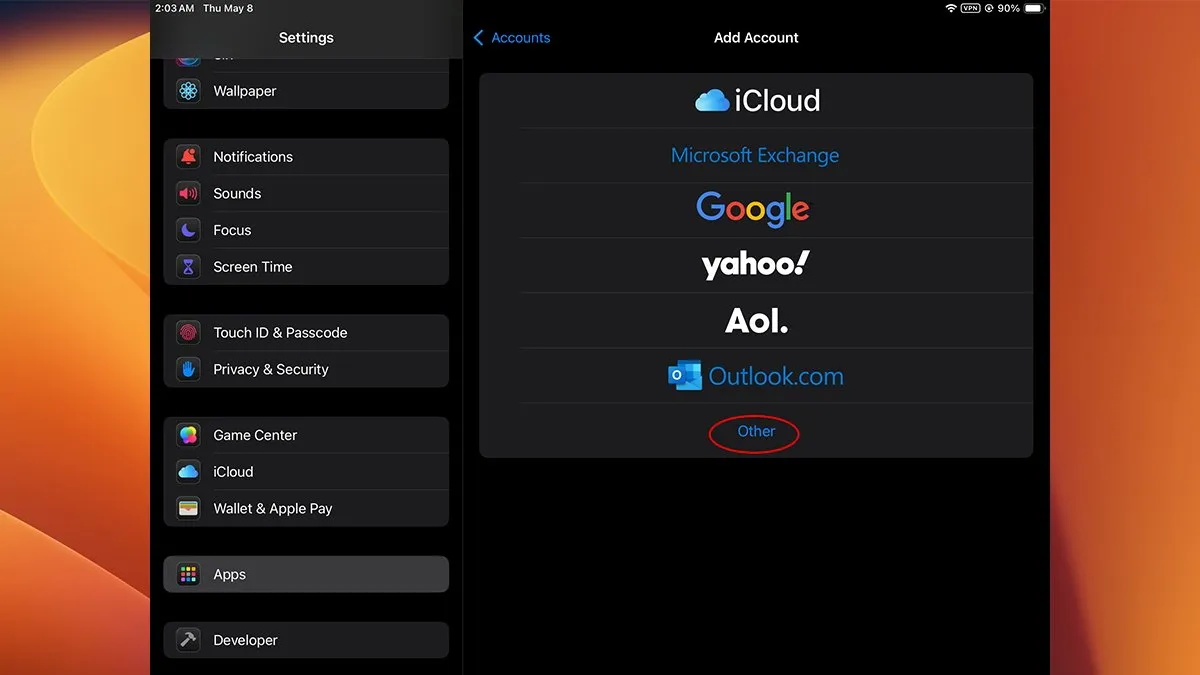Open Notifications settings via bell icon
The width and height of the screenshot is (1200, 675).
point(188,156)
